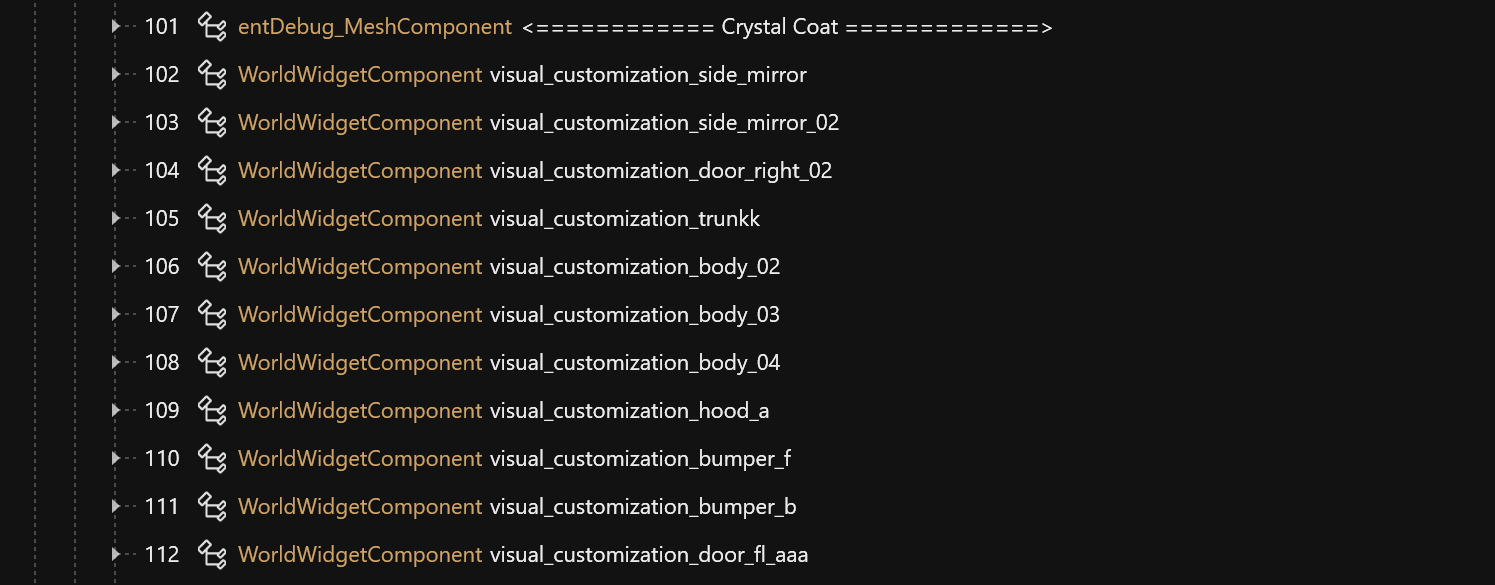The image size is (1495, 585).
Task: Expand the visual_customization_bumper_f row arrow
Action: (x=116, y=458)
